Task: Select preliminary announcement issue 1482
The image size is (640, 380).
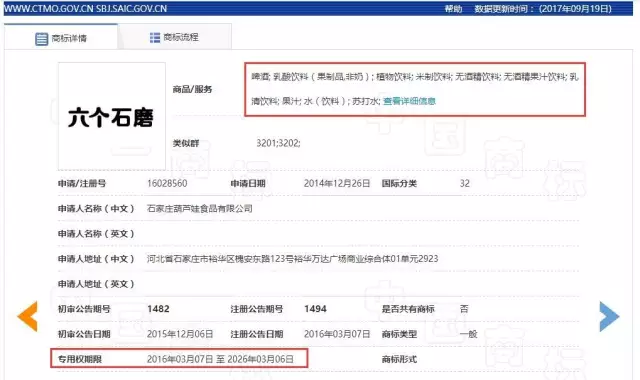Action: tap(158, 309)
